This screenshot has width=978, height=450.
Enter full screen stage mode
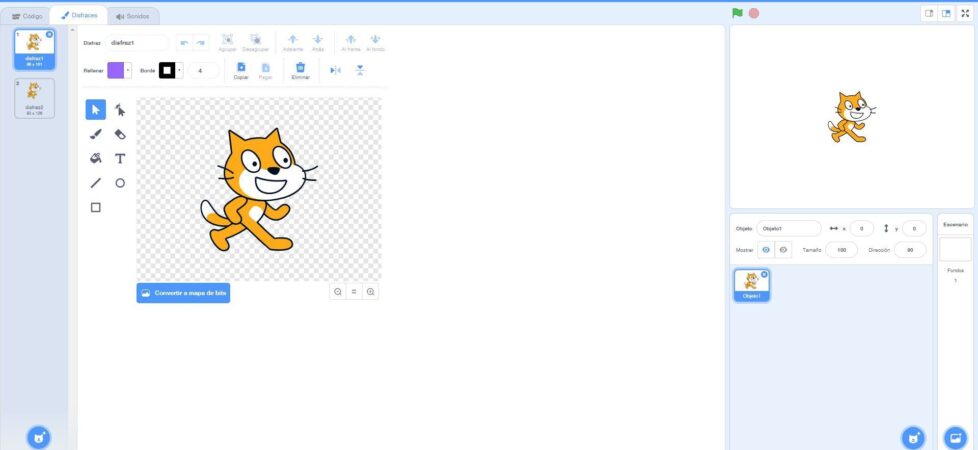tap(966, 13)
